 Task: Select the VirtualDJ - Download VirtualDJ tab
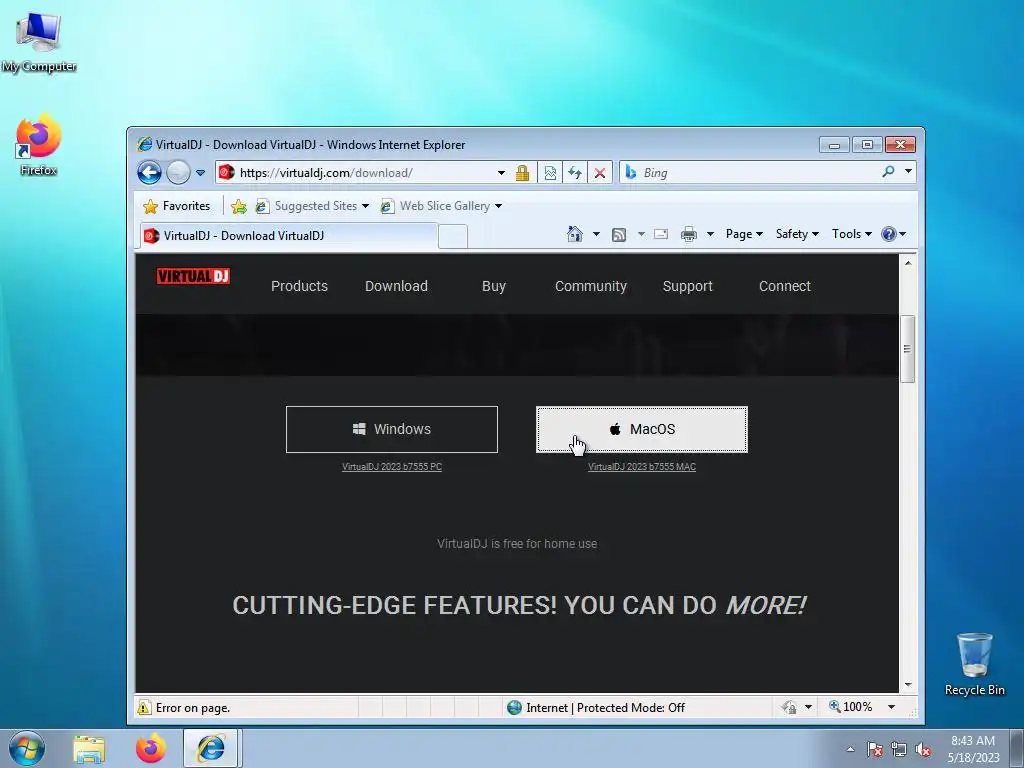coord(288,236)
